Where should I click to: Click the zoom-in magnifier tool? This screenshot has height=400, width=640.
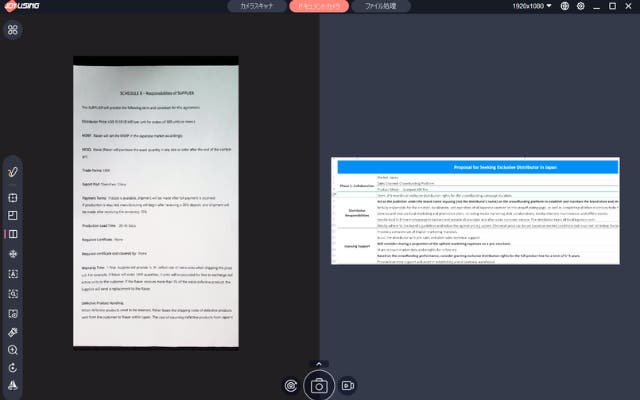tap(13, 350)
